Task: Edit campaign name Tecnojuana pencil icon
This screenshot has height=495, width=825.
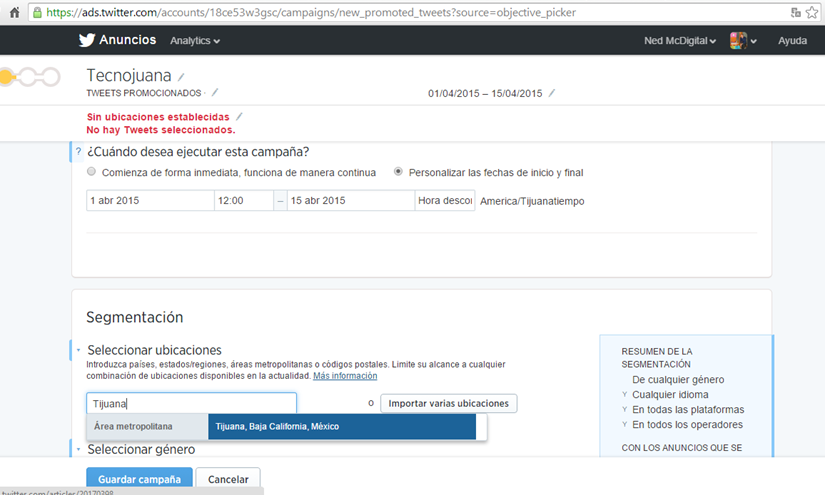Action: (x=181, y=77)
